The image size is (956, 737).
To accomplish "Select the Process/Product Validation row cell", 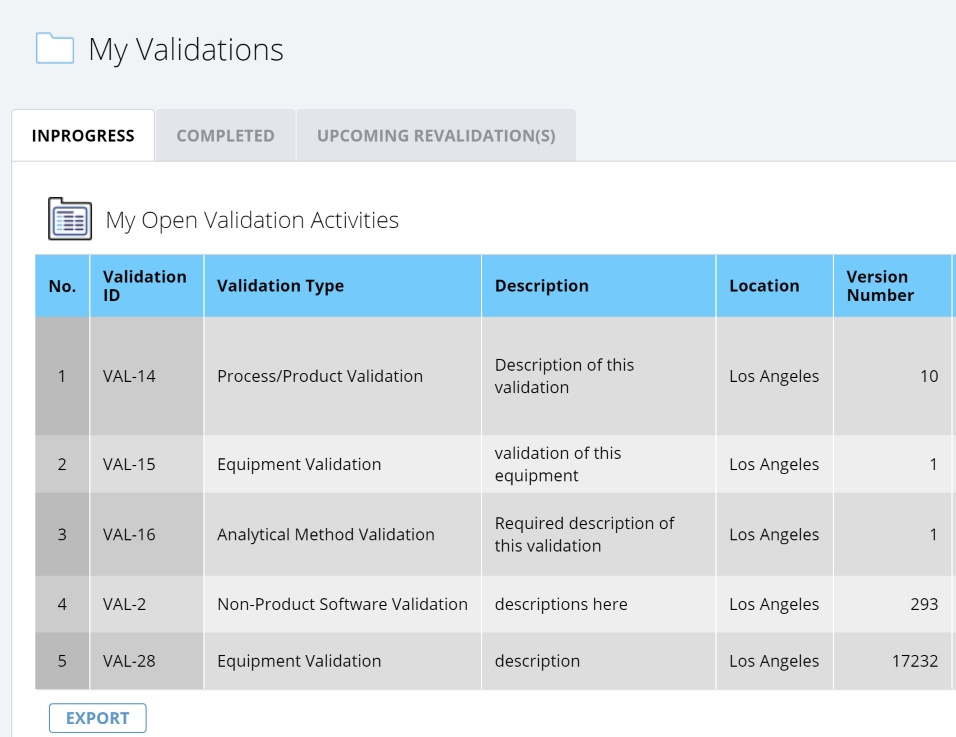I will (x=343, y=376).
